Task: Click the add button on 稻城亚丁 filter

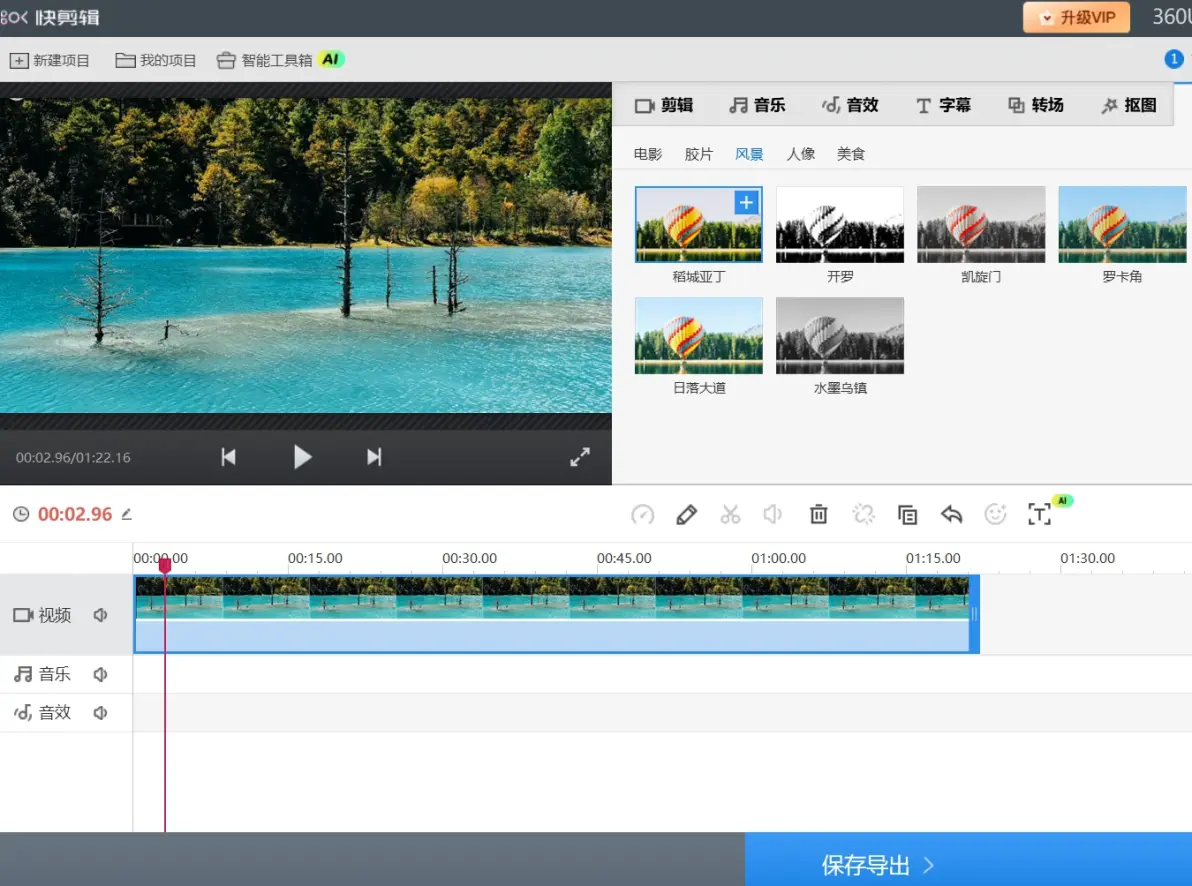Action: [746, 203]
